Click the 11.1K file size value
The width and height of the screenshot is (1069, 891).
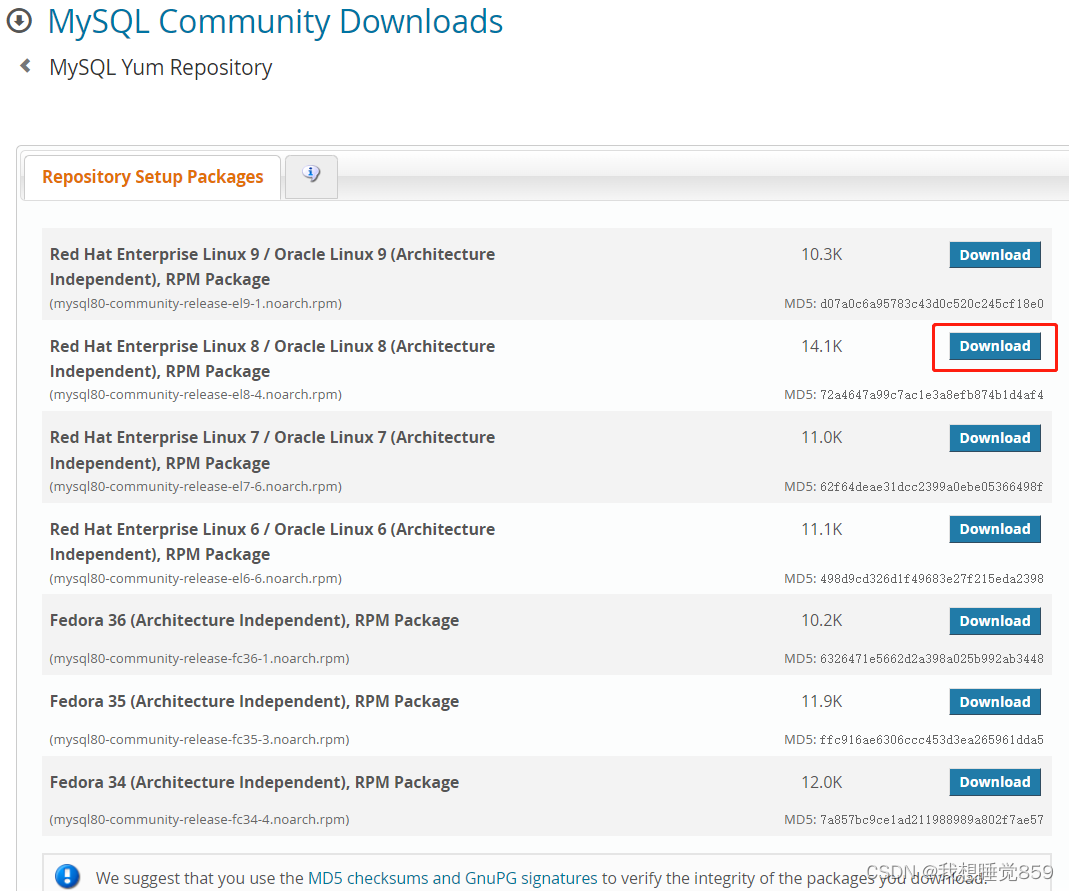pyautogui.click(x=822, y=529)
